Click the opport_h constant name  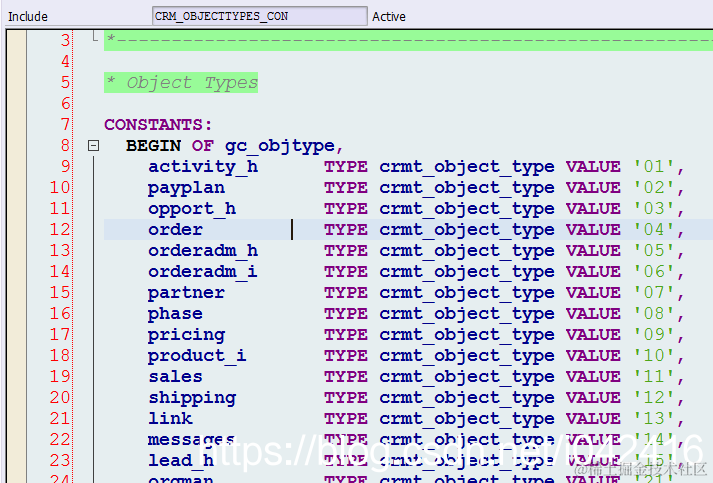[192, 209]
